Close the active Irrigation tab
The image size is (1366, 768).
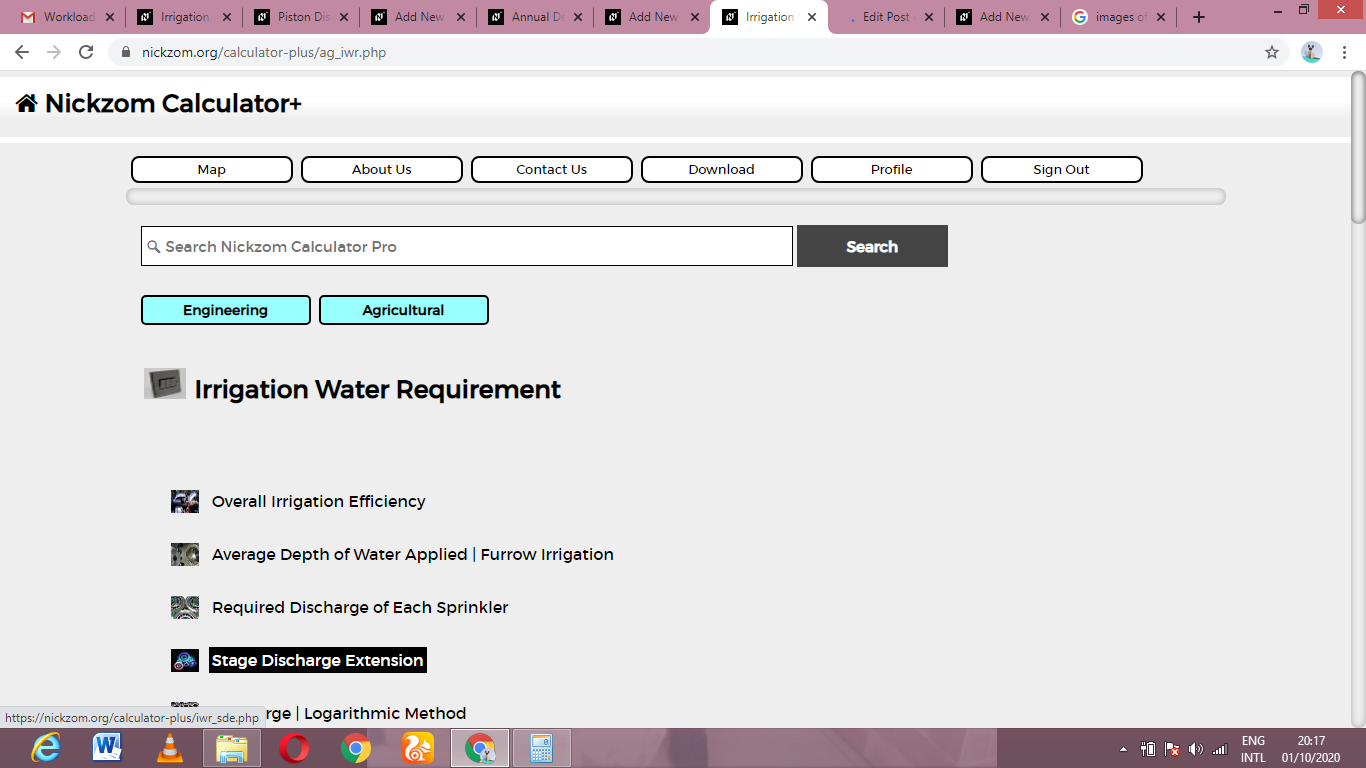click(x=812, y=17)
